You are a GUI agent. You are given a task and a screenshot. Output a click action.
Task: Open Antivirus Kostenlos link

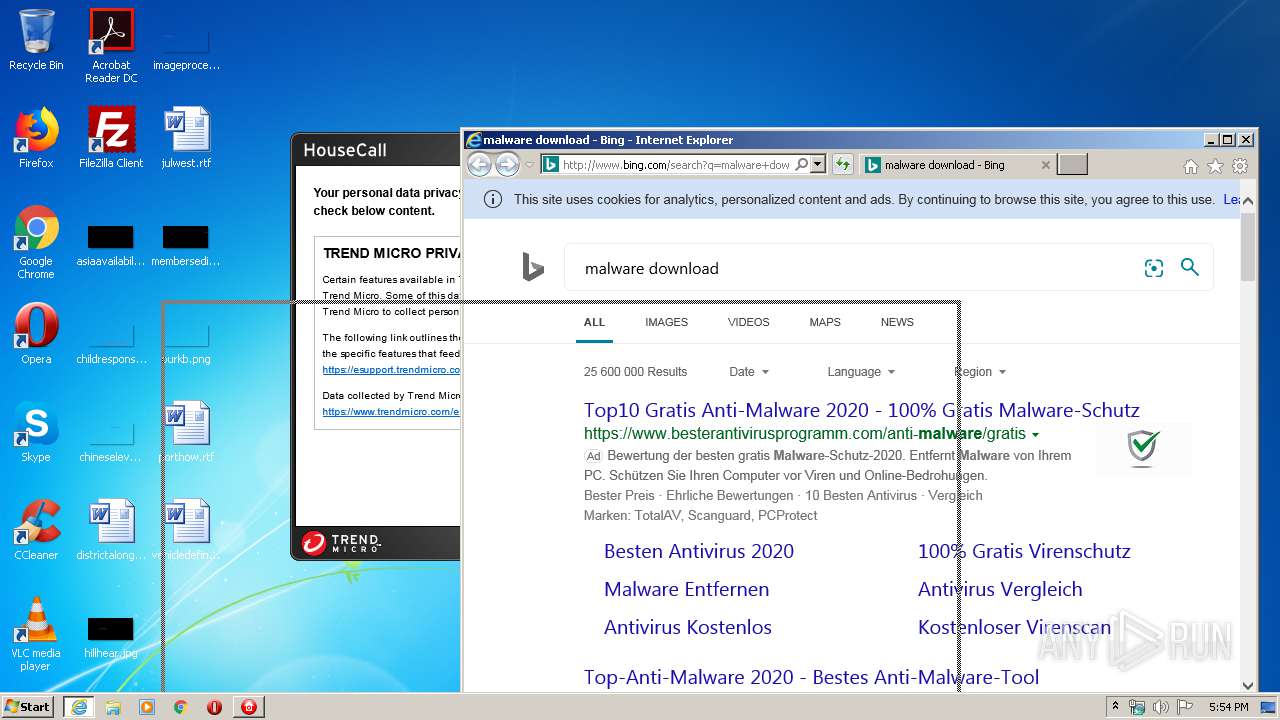tap(688, 627)
